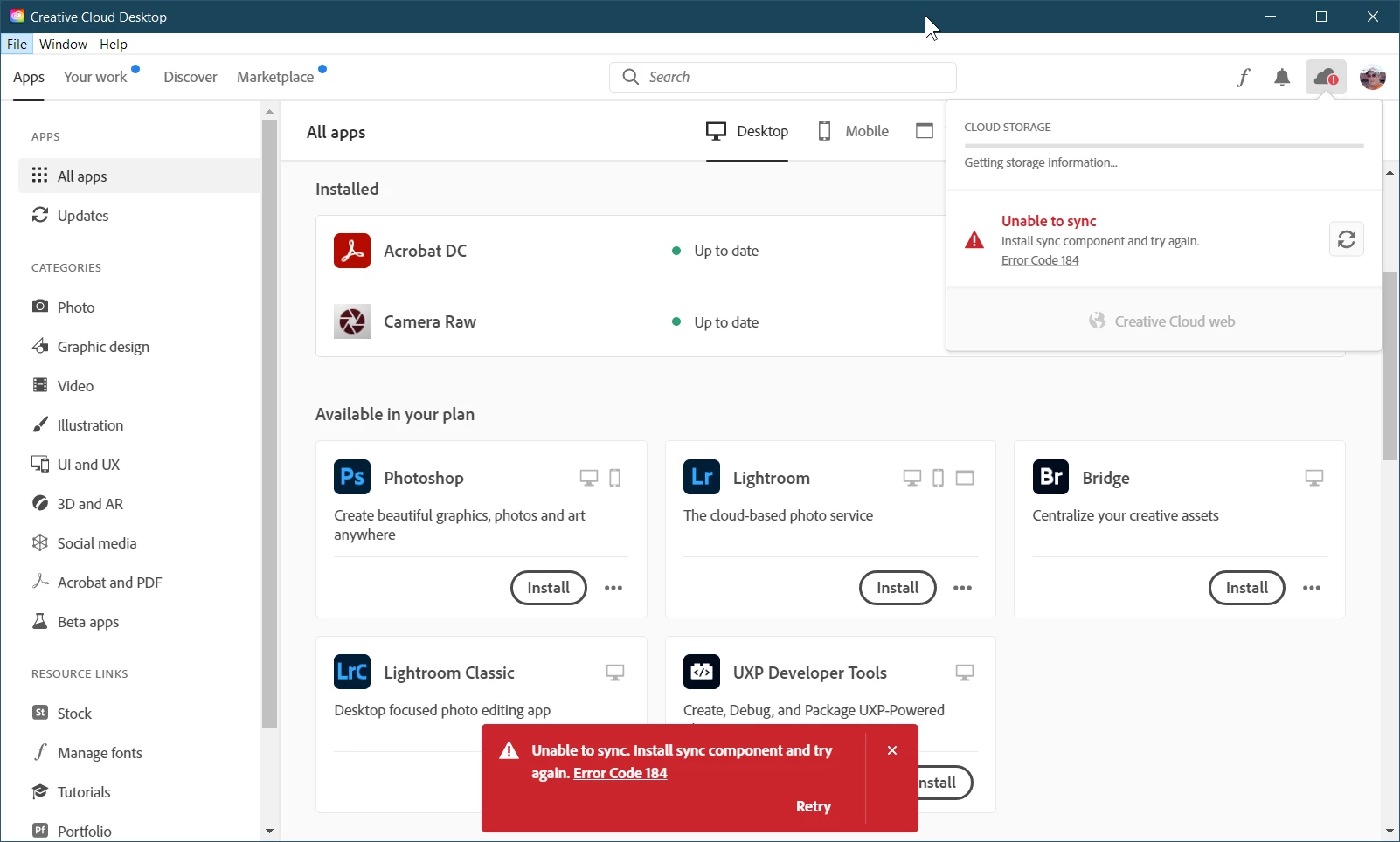Close the red sync error notification
This screenshot has width=1400, height=842.
pyautogui.click(x=892, y=750)
